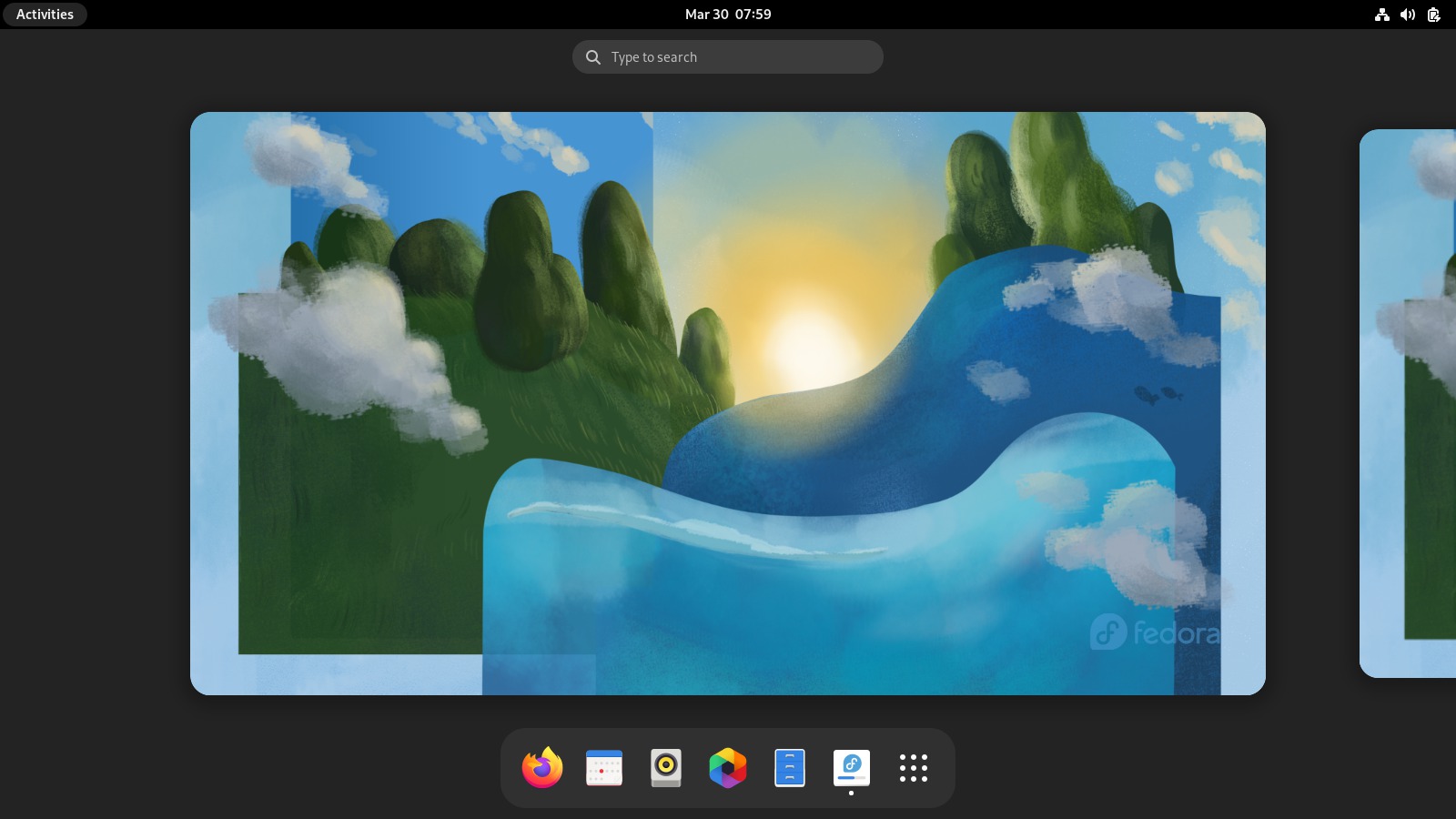Viewport: 1456px width, 819px height.
Task: Focus the Type to search field
Action: click(728, 56)
